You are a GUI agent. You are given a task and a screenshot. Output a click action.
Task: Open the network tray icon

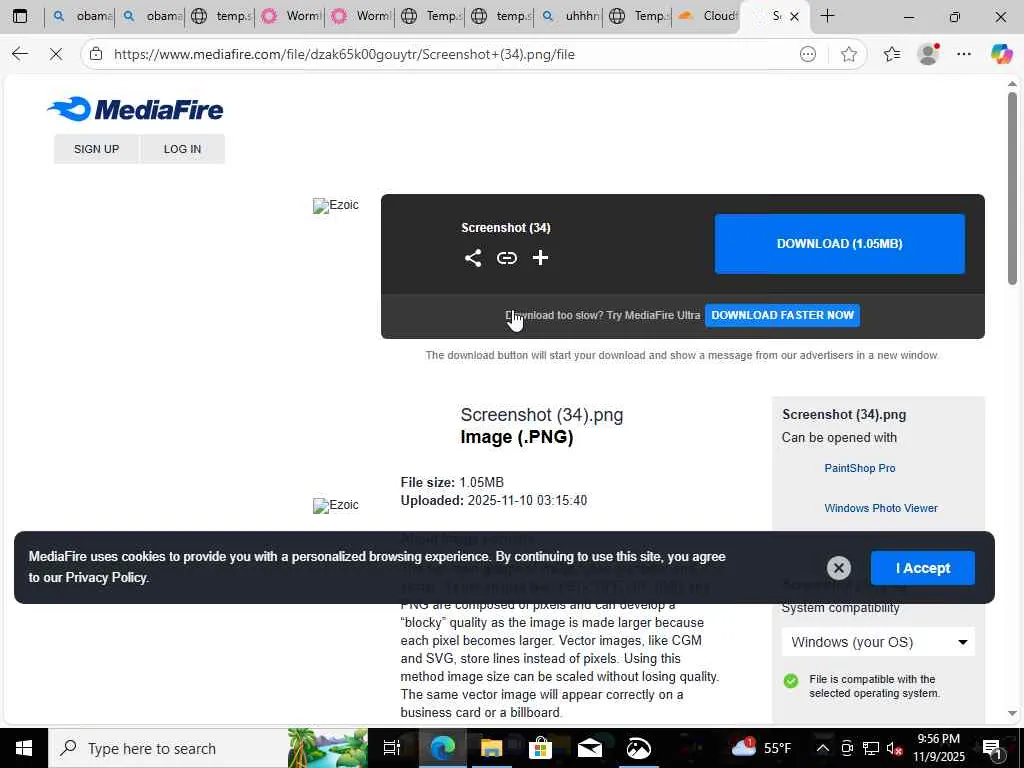871,748
